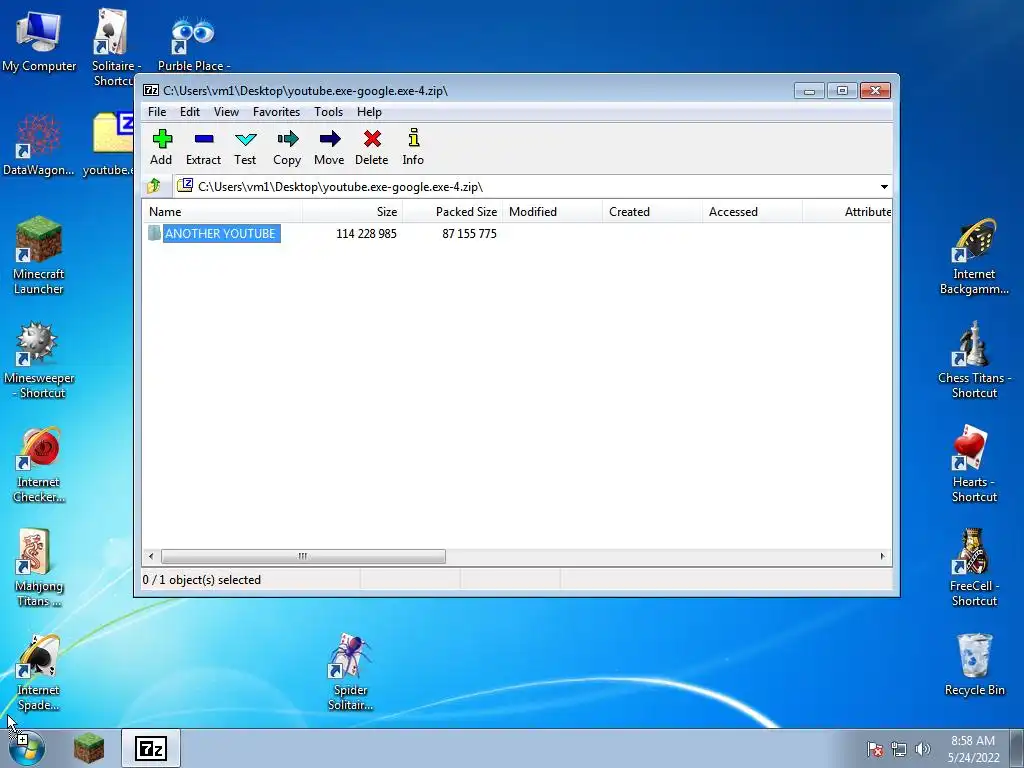Select the Internet Spades icon
Screen dimensions: 1024x768
coord(39,673)
